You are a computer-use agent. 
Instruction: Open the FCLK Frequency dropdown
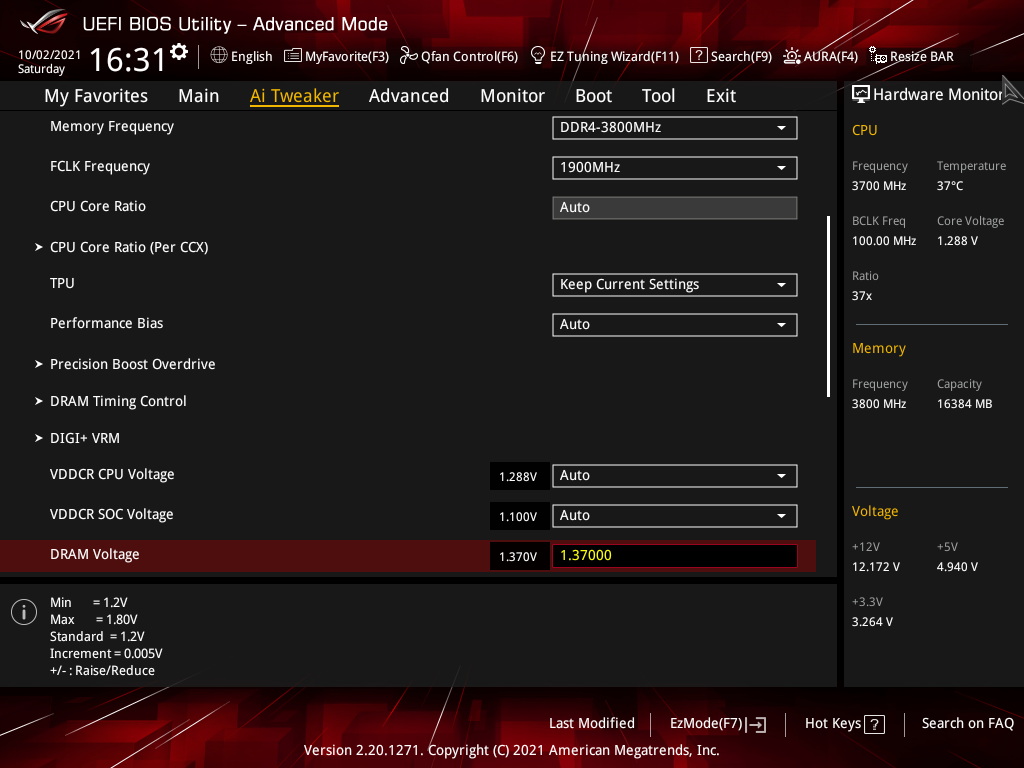(x=675, y=168)
